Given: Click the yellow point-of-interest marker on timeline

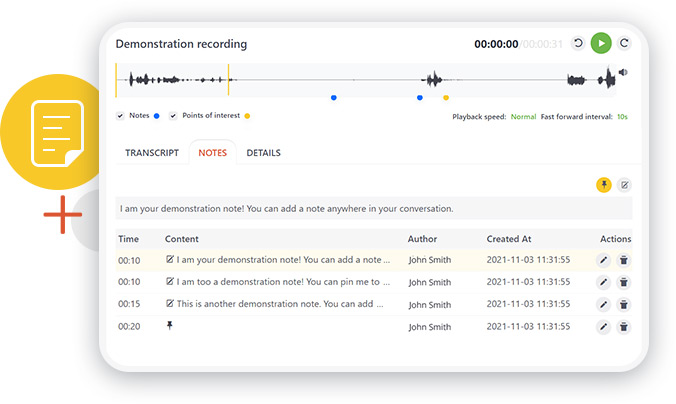Looking at the screenshot, I should click(x=446, y=98).
